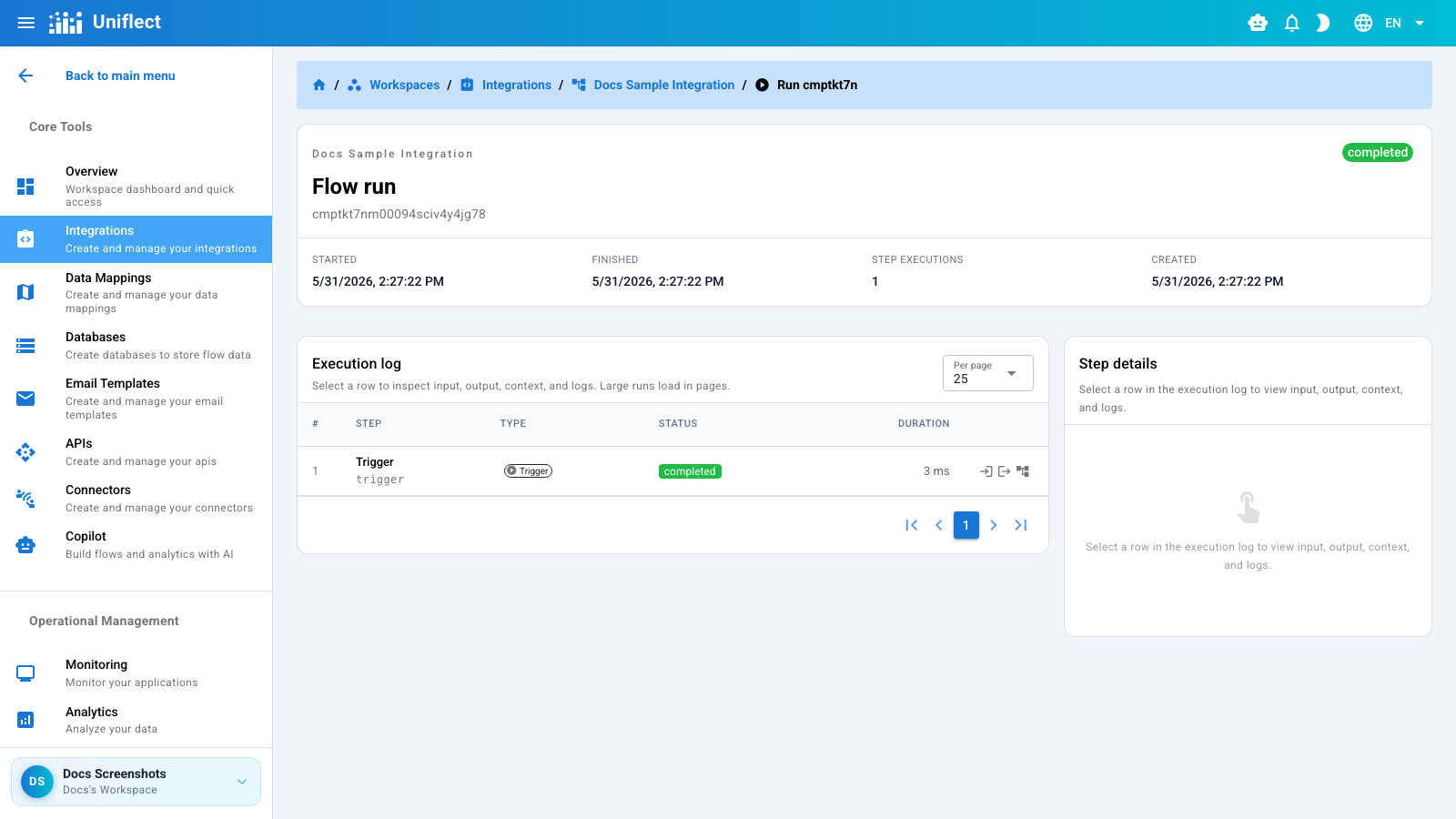Click the back arrow icon in sidebar
The height and width of the screenshot is (819, 1456).
[25, 76]
